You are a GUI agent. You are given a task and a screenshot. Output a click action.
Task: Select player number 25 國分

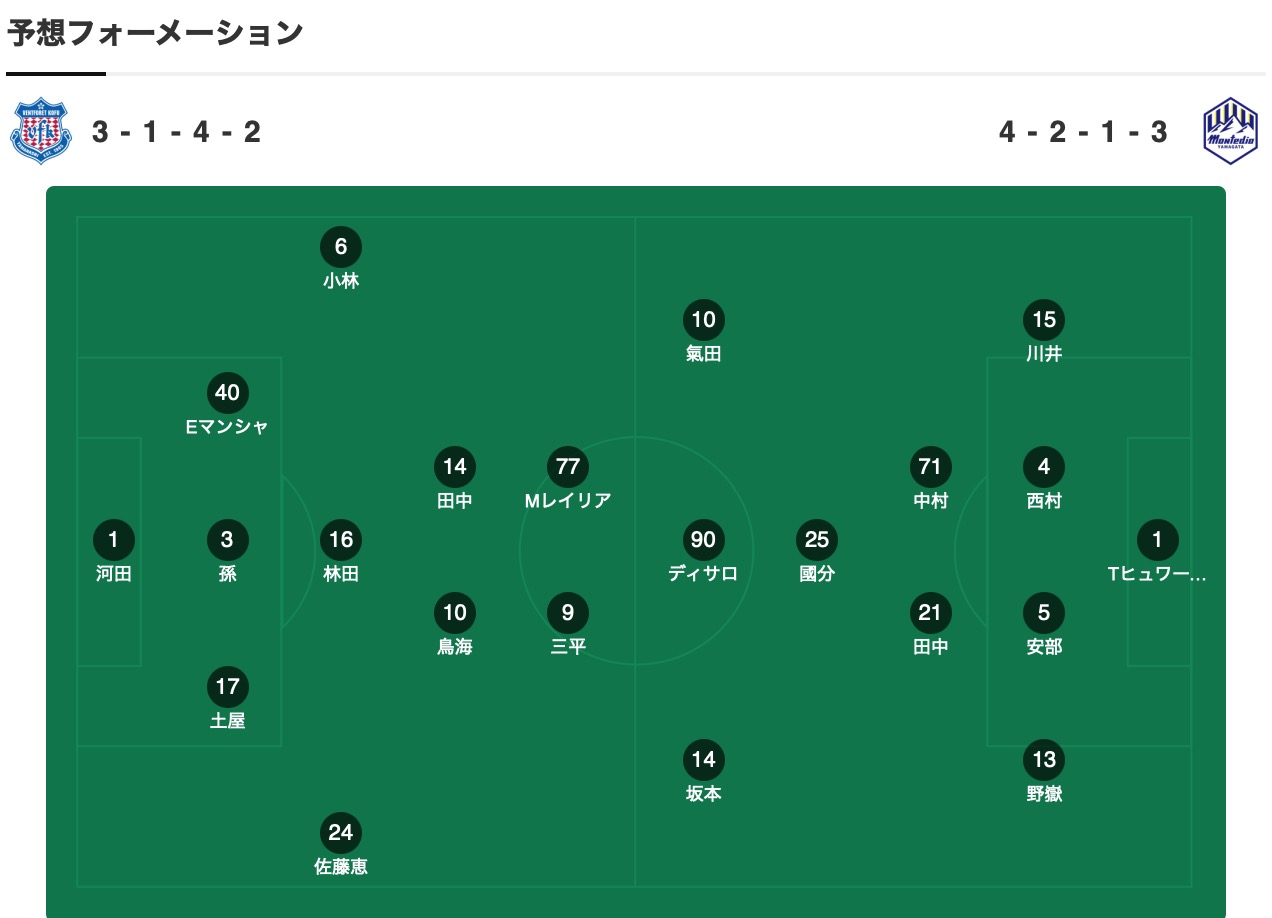pos(817,552)
